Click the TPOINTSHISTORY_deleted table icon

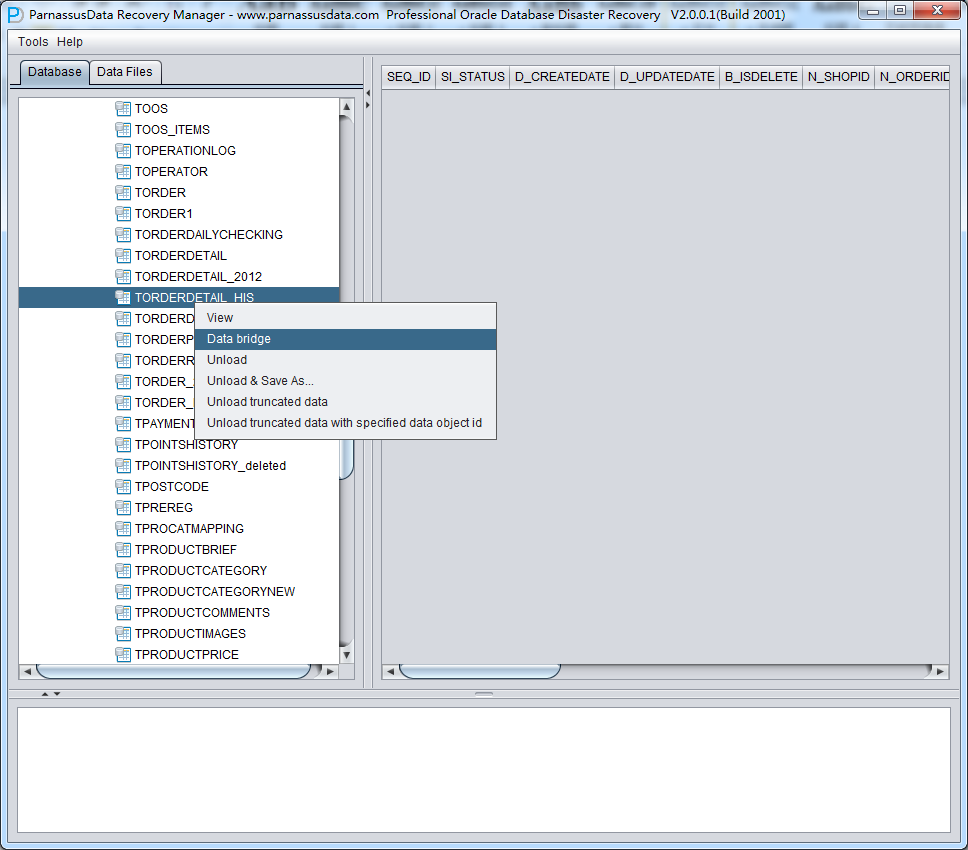pos(123,465)
